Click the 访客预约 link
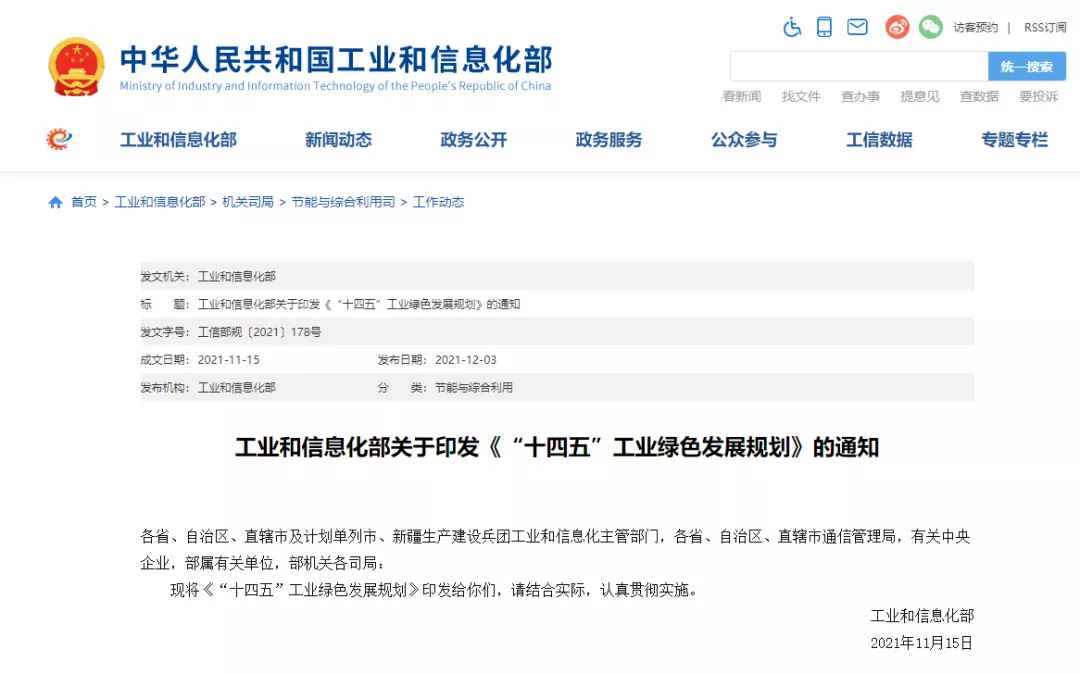This screenshot has height=674, width=1080. tap(975, 27)
